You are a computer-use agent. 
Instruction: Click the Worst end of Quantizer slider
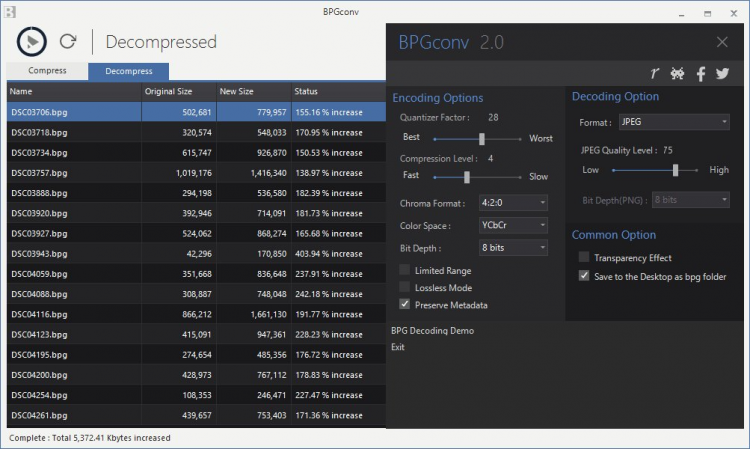click(x=541, y=139)
